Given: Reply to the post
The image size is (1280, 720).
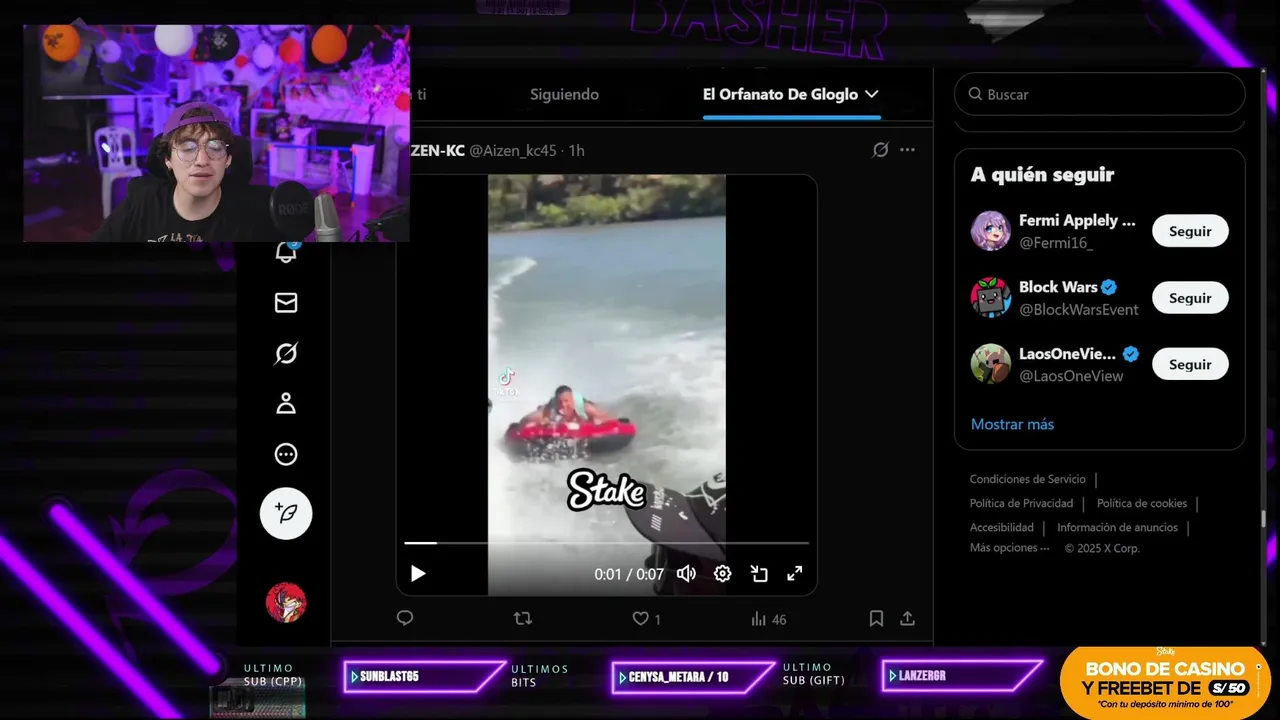Looking at the screenshot, I should click(x=405, y=618).
